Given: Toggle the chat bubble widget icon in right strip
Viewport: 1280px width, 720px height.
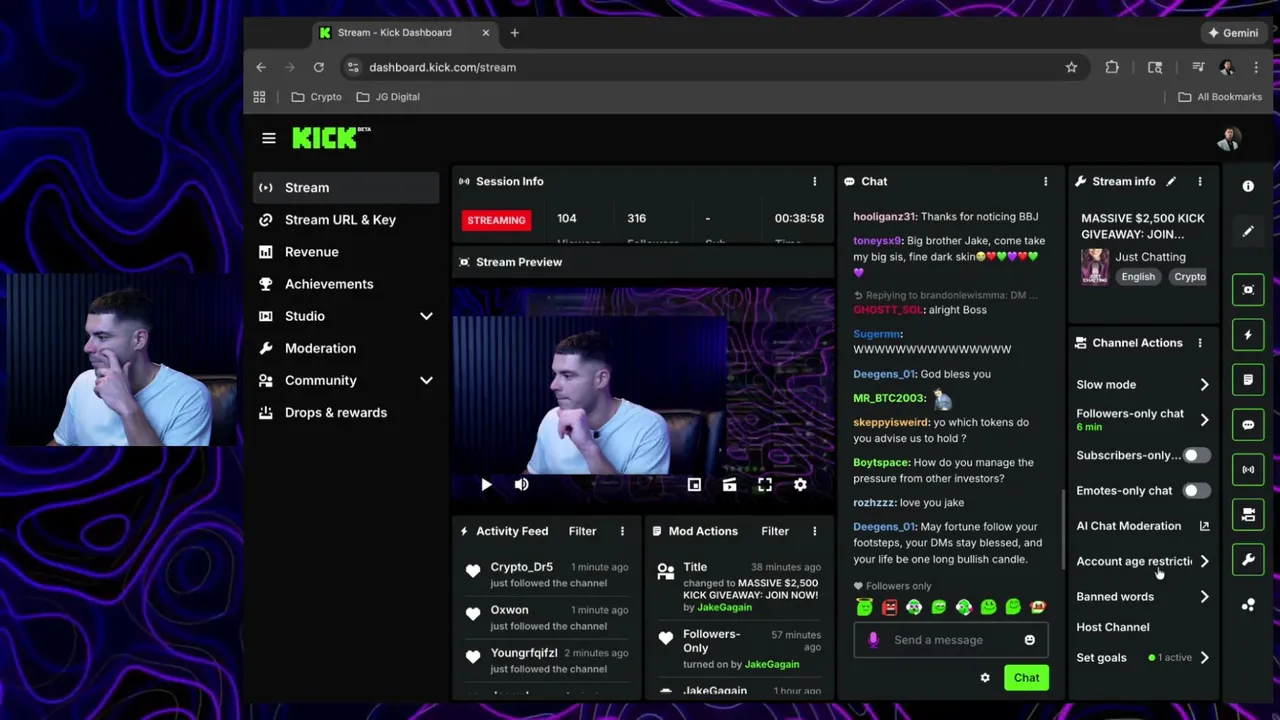Looking at the screenshot, I should coord(1248,425).
